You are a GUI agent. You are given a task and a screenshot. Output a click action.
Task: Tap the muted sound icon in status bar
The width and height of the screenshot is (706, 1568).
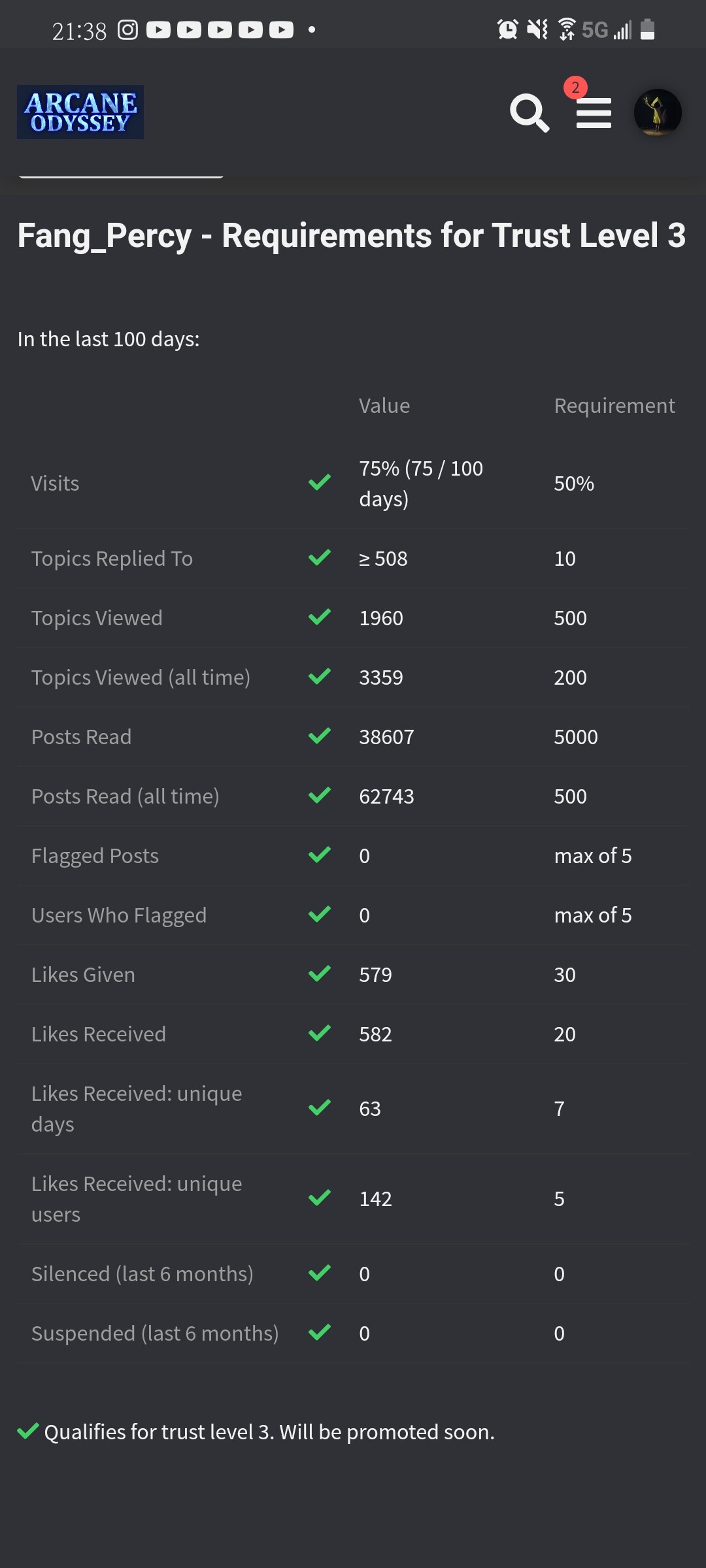tap(537, 29)
